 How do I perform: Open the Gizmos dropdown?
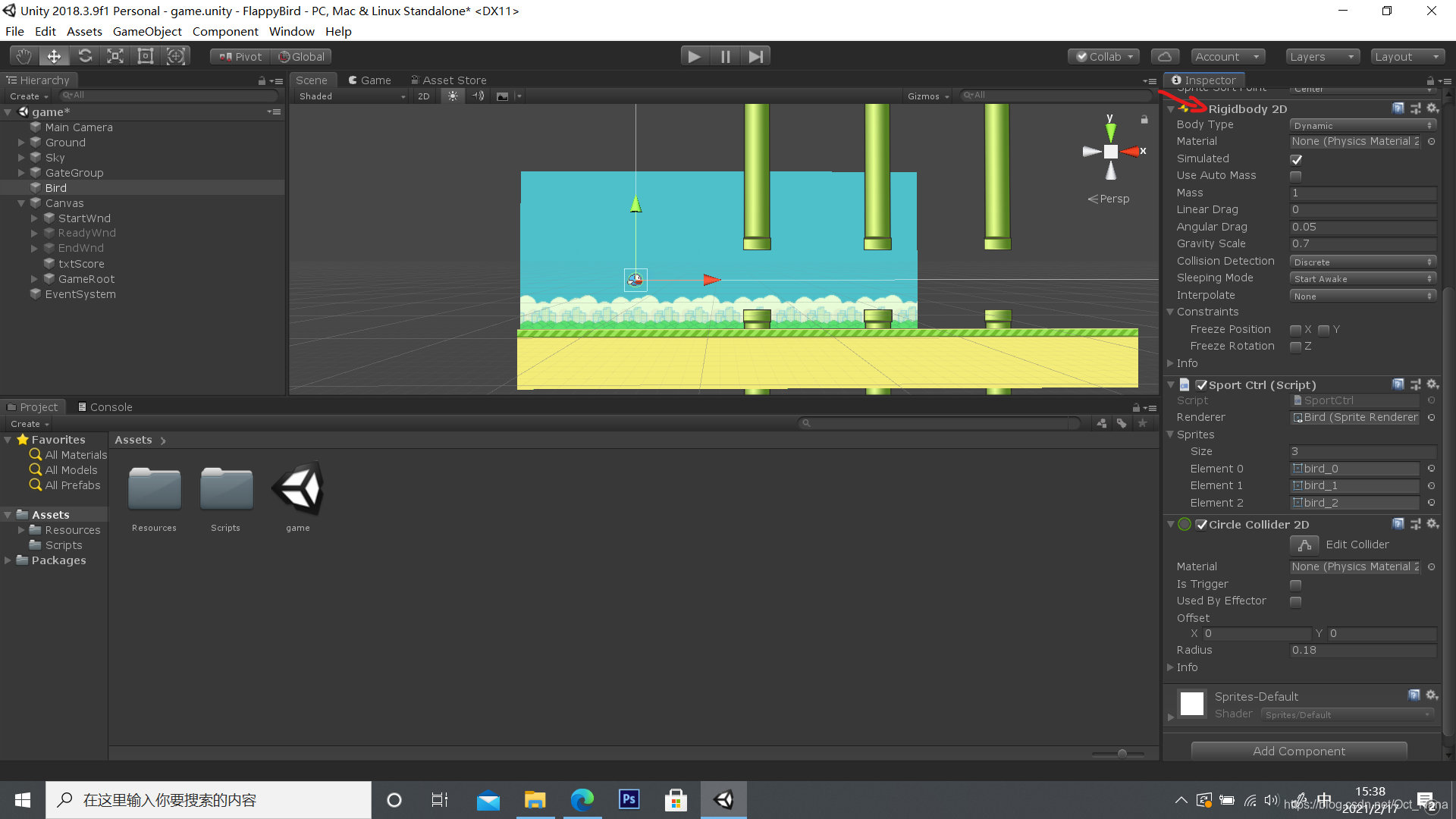[928, 96]
